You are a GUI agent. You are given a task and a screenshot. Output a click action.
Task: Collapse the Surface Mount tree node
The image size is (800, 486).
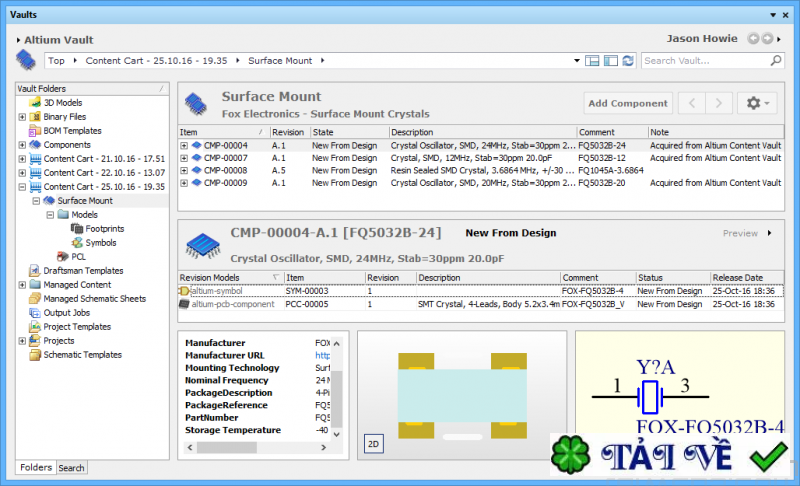[36, 200]
